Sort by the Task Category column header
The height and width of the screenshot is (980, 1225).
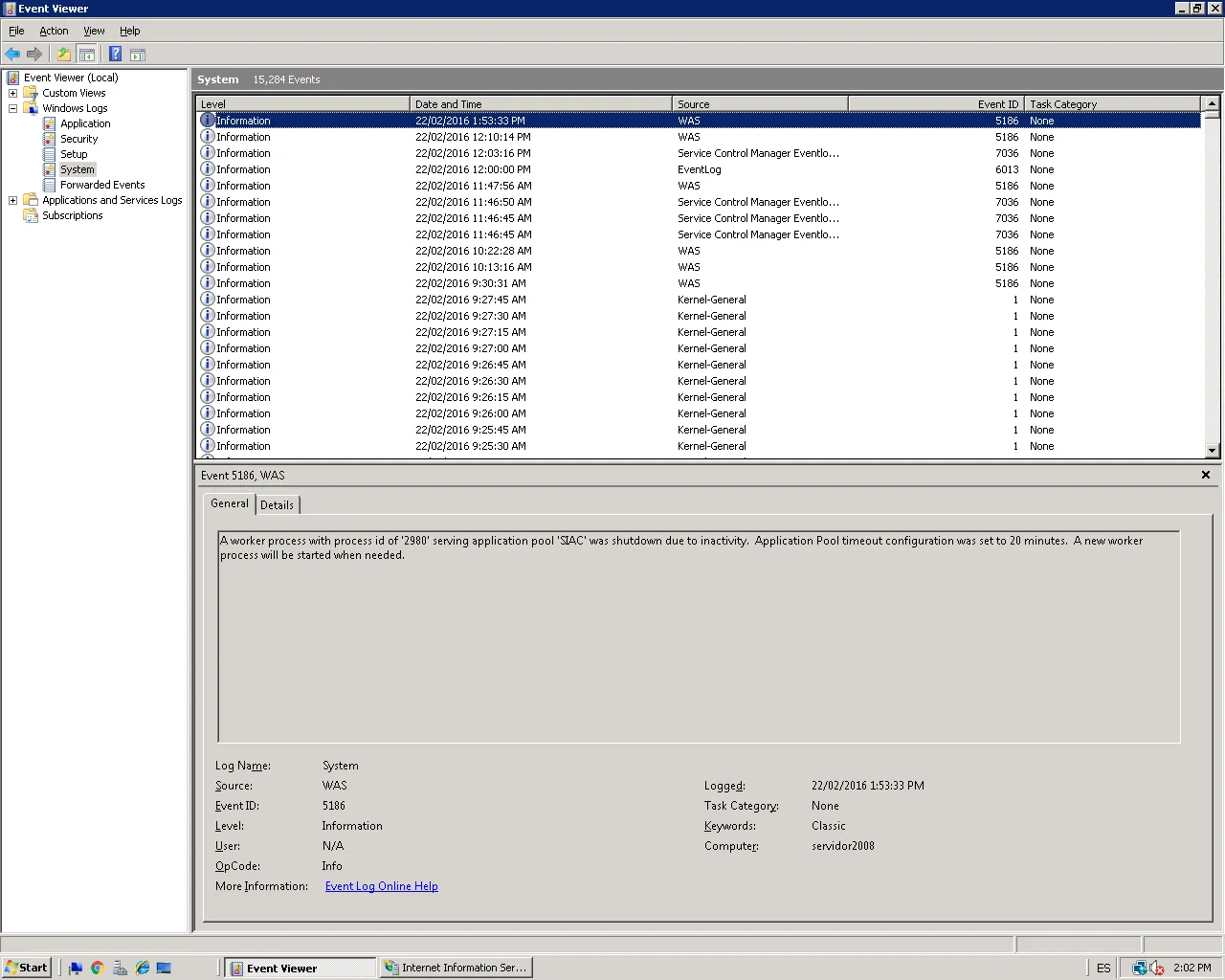(x=1112, y=103)
